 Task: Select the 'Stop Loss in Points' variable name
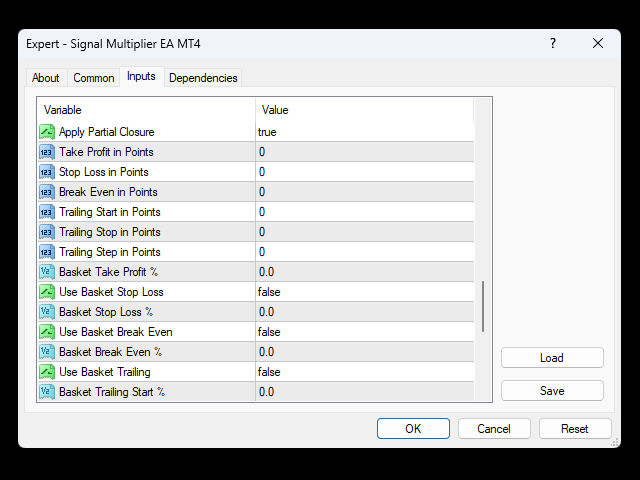click(x=104, y=172)
